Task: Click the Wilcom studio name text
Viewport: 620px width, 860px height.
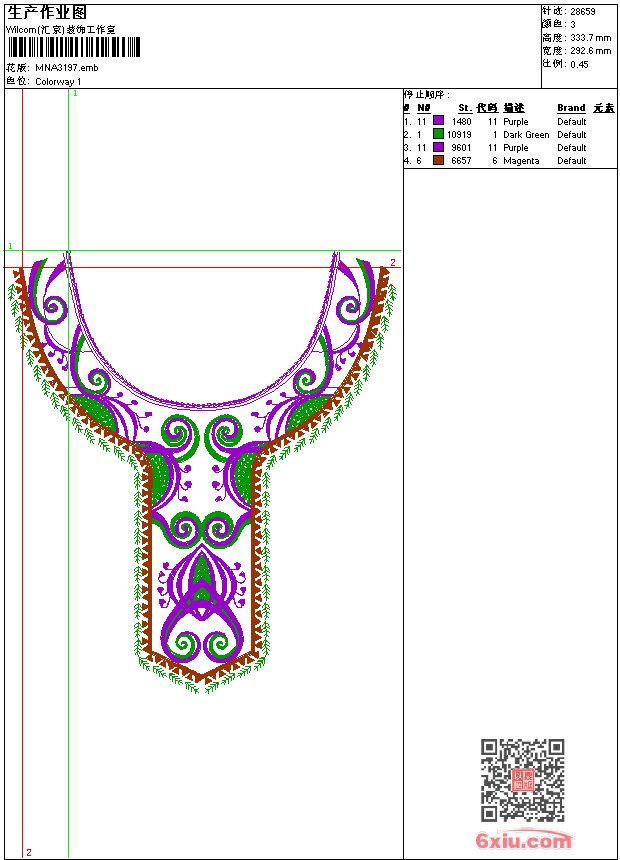Action: [x=61, y=30]
